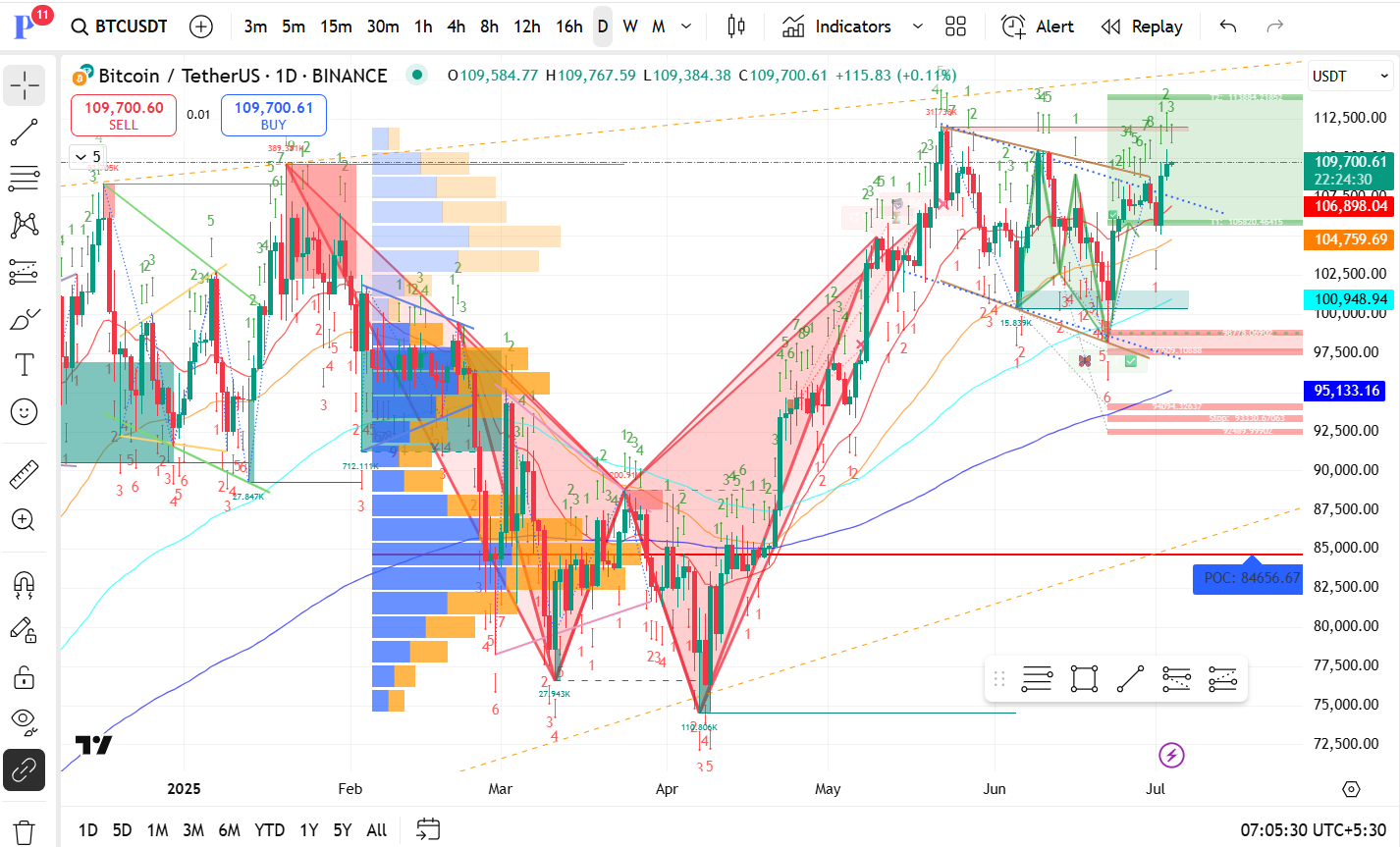Remove drawings with trash icon
1400x847 pixels.
[25, 830]
